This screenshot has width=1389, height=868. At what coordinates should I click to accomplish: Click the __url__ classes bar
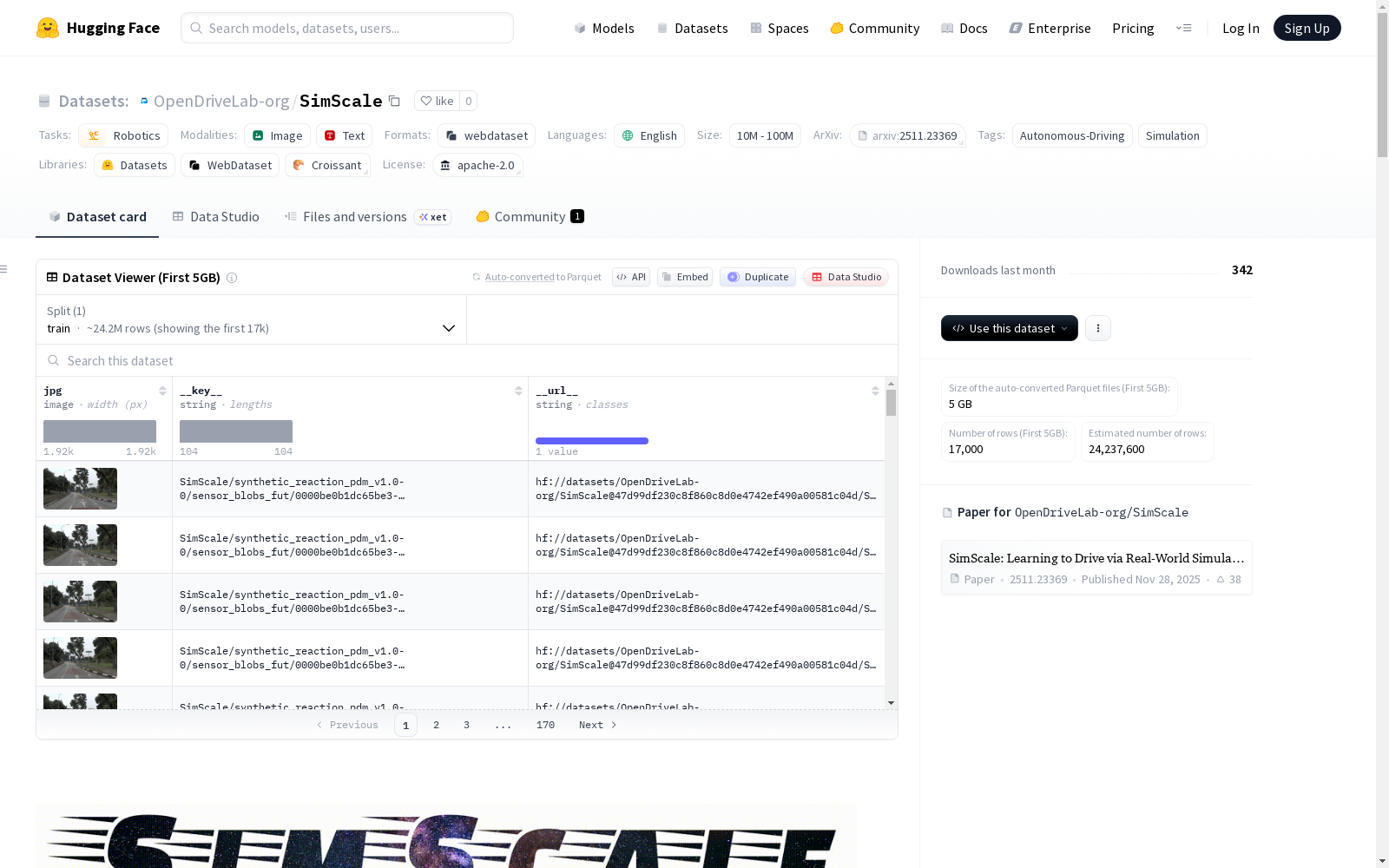[592, 441]
